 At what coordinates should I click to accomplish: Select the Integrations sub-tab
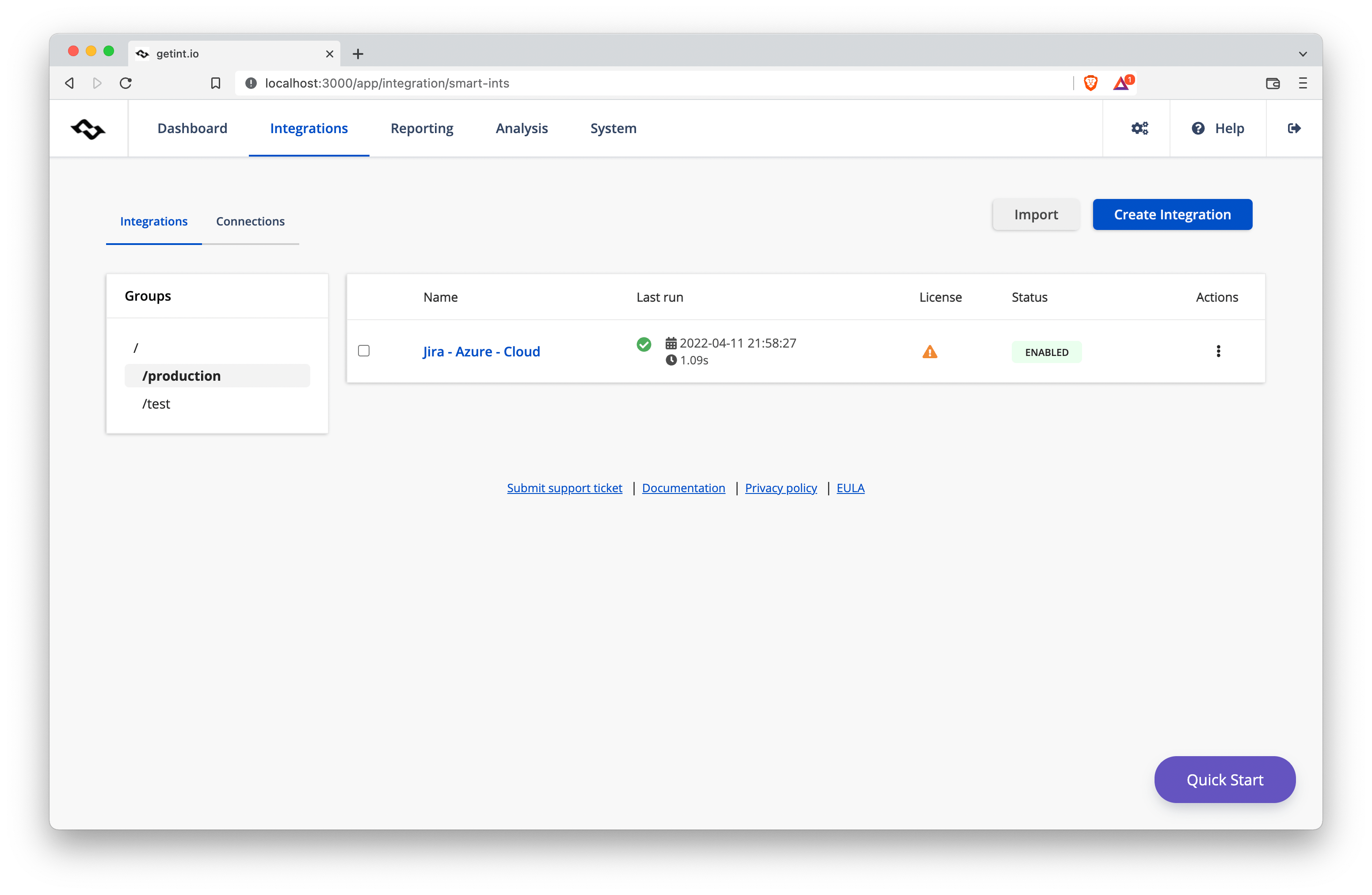click(x=153, y=222)
